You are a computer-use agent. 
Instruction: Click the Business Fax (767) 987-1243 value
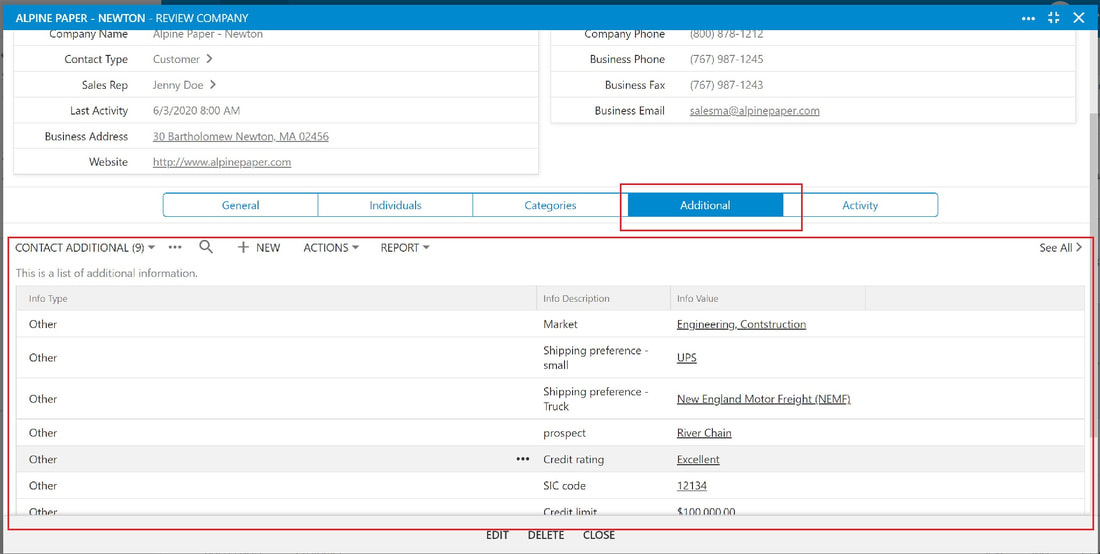point(726,85)
